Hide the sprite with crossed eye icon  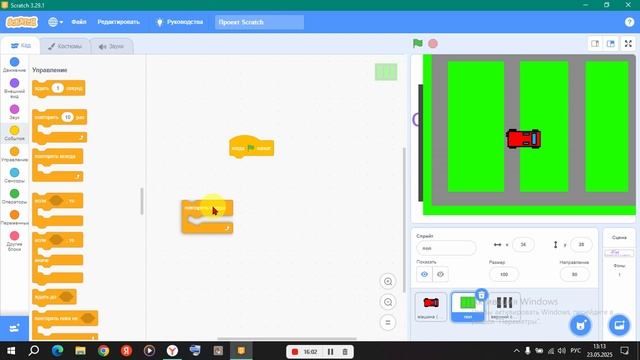coord(440,274)
